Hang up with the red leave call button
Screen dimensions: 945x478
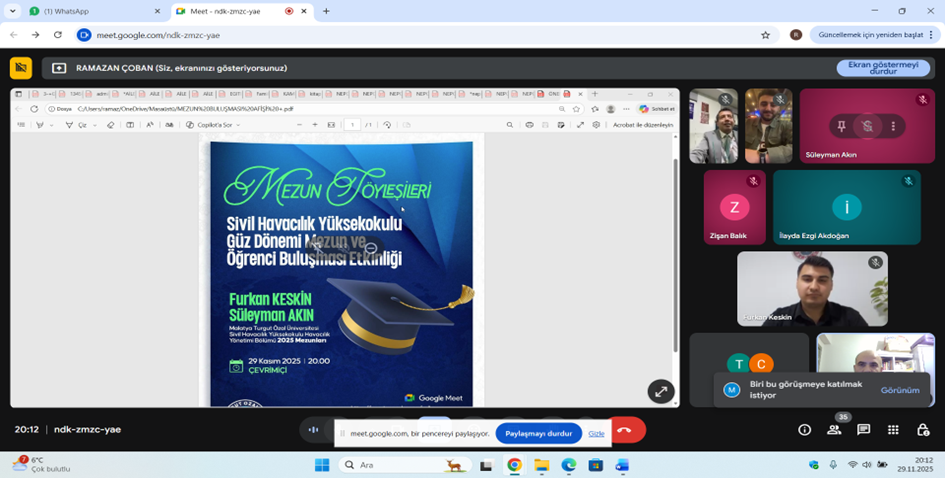tap(625, 430)
